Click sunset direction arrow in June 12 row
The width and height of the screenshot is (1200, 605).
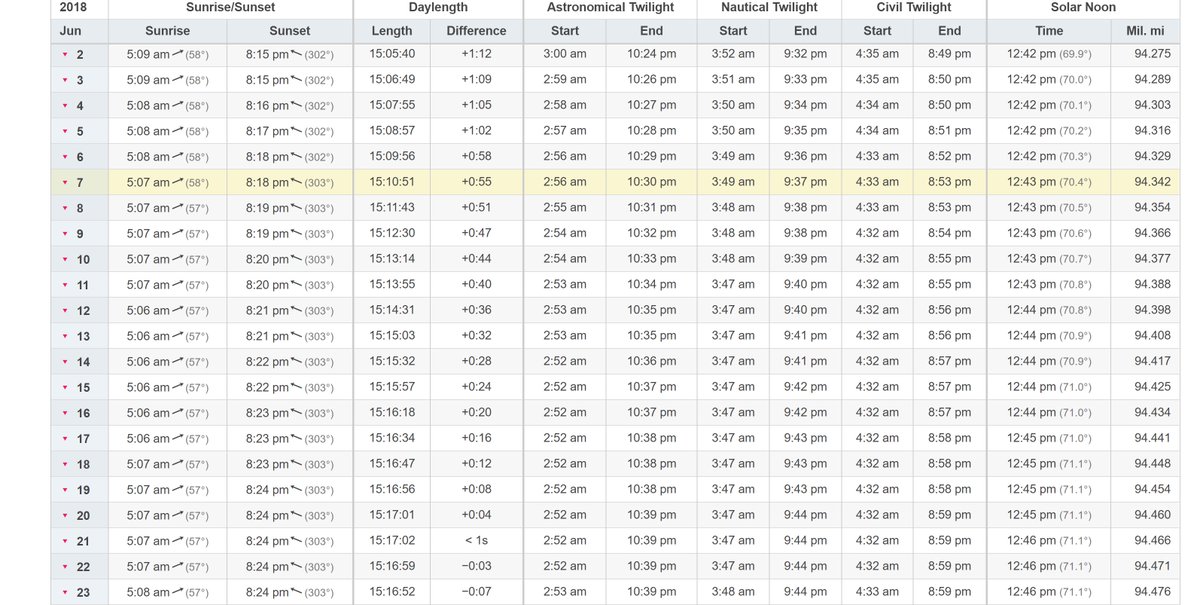(297, 310)
